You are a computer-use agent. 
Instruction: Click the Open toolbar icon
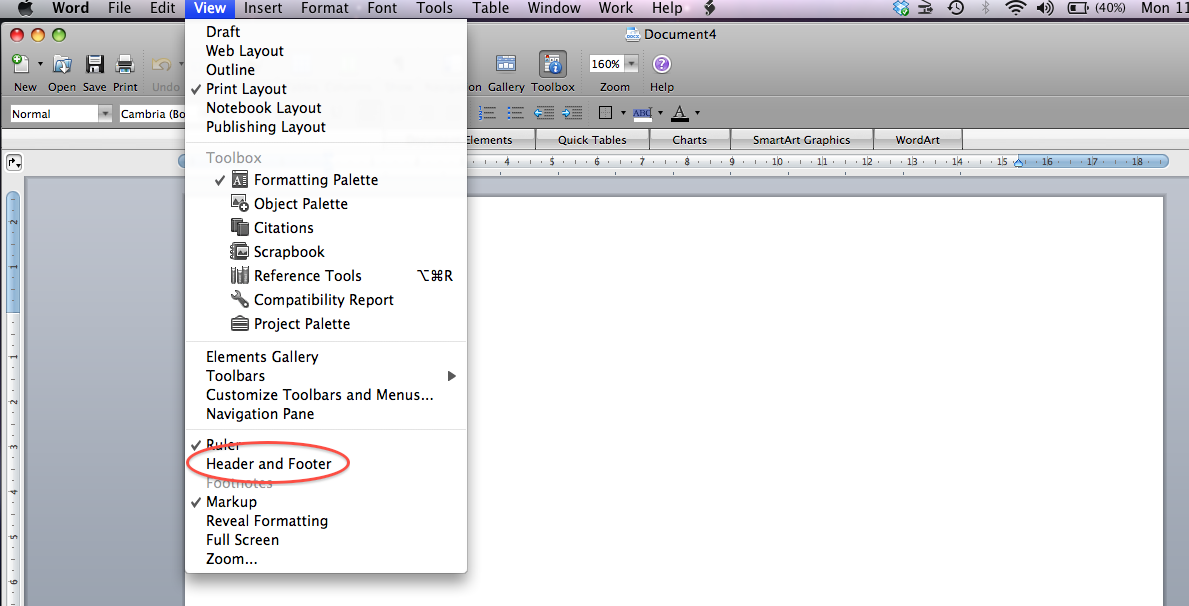[61, 64]
